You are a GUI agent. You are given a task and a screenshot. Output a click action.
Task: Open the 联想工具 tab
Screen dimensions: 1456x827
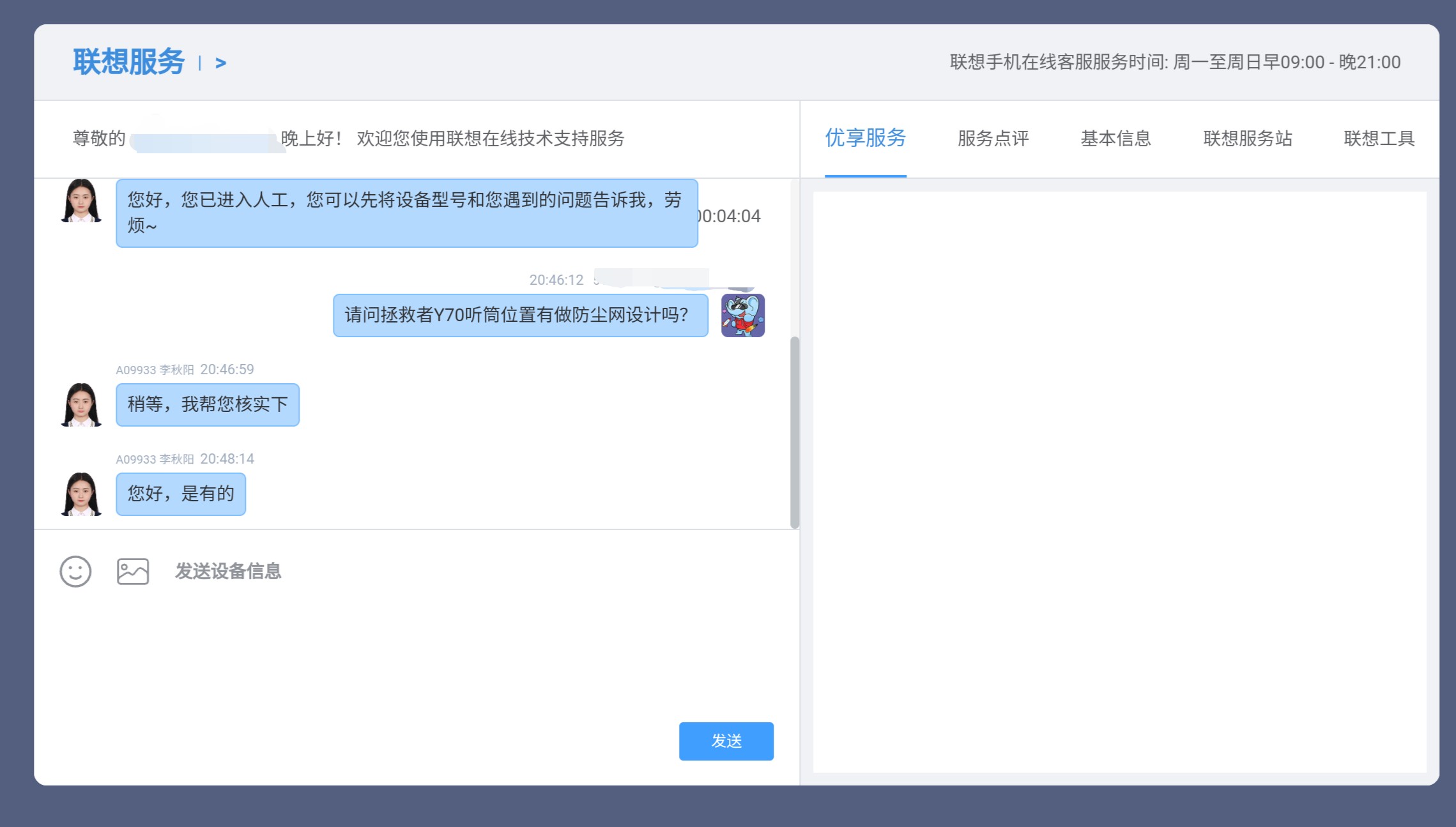pyautogui.click(x=1379, y=139)
